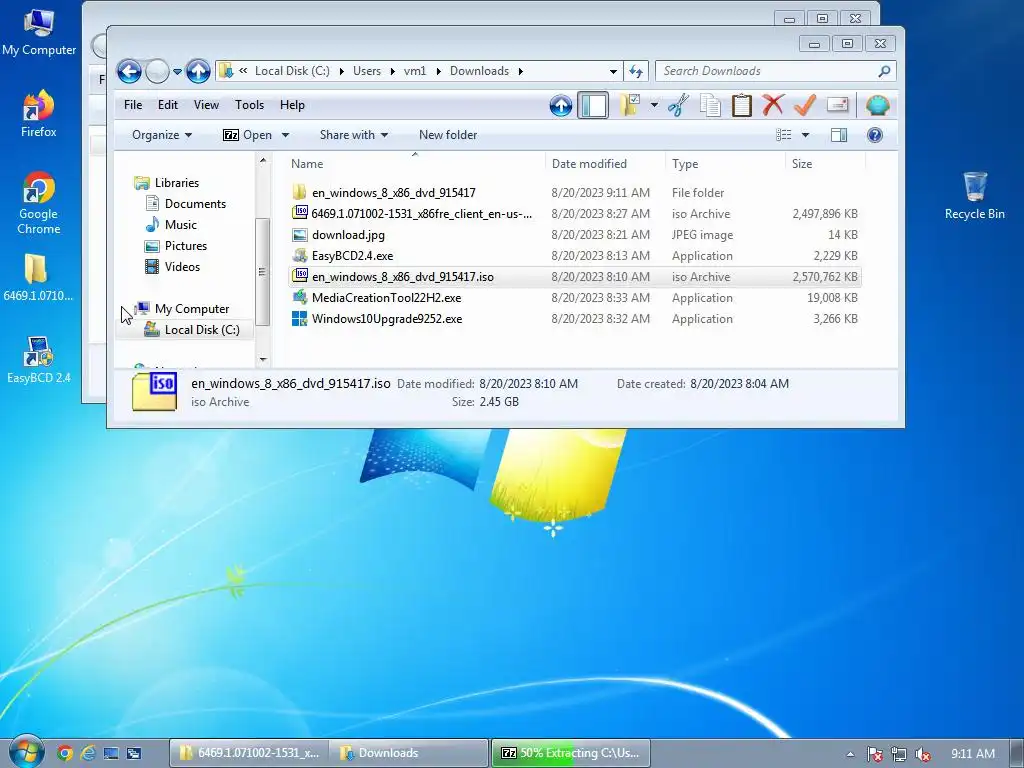Click the change view list icon
This screenshot has width=1024, height=768.
tap(784, 135)
